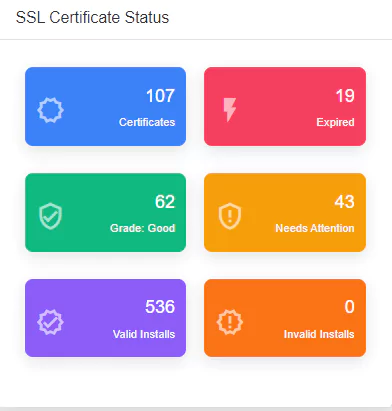392x411 pixels.
Task: Click the number 107 on blue card
Action: (160, 96)
